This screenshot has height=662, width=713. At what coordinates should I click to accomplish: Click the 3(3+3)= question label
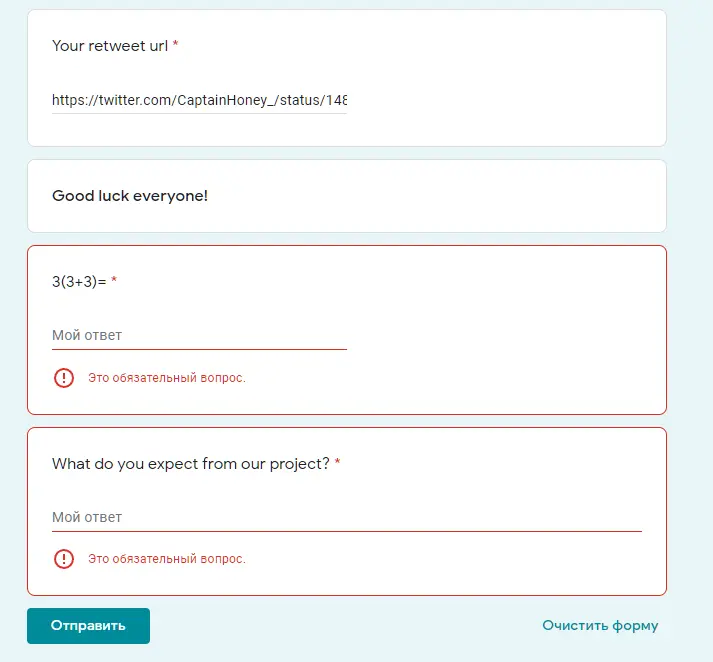click(x=79, y=282)
